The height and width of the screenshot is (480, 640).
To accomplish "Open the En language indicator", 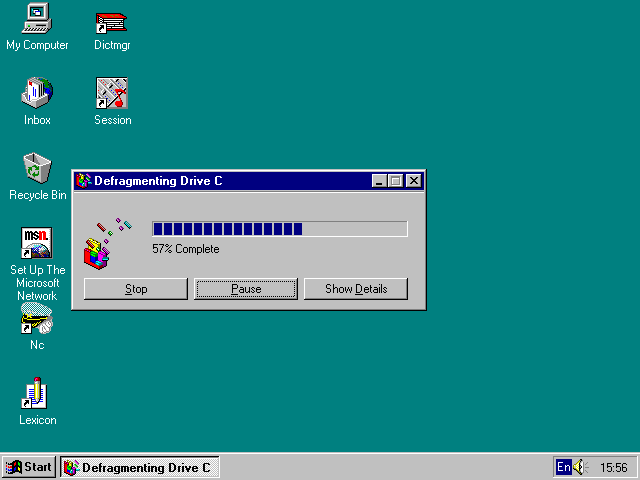I will click(564, 467).
